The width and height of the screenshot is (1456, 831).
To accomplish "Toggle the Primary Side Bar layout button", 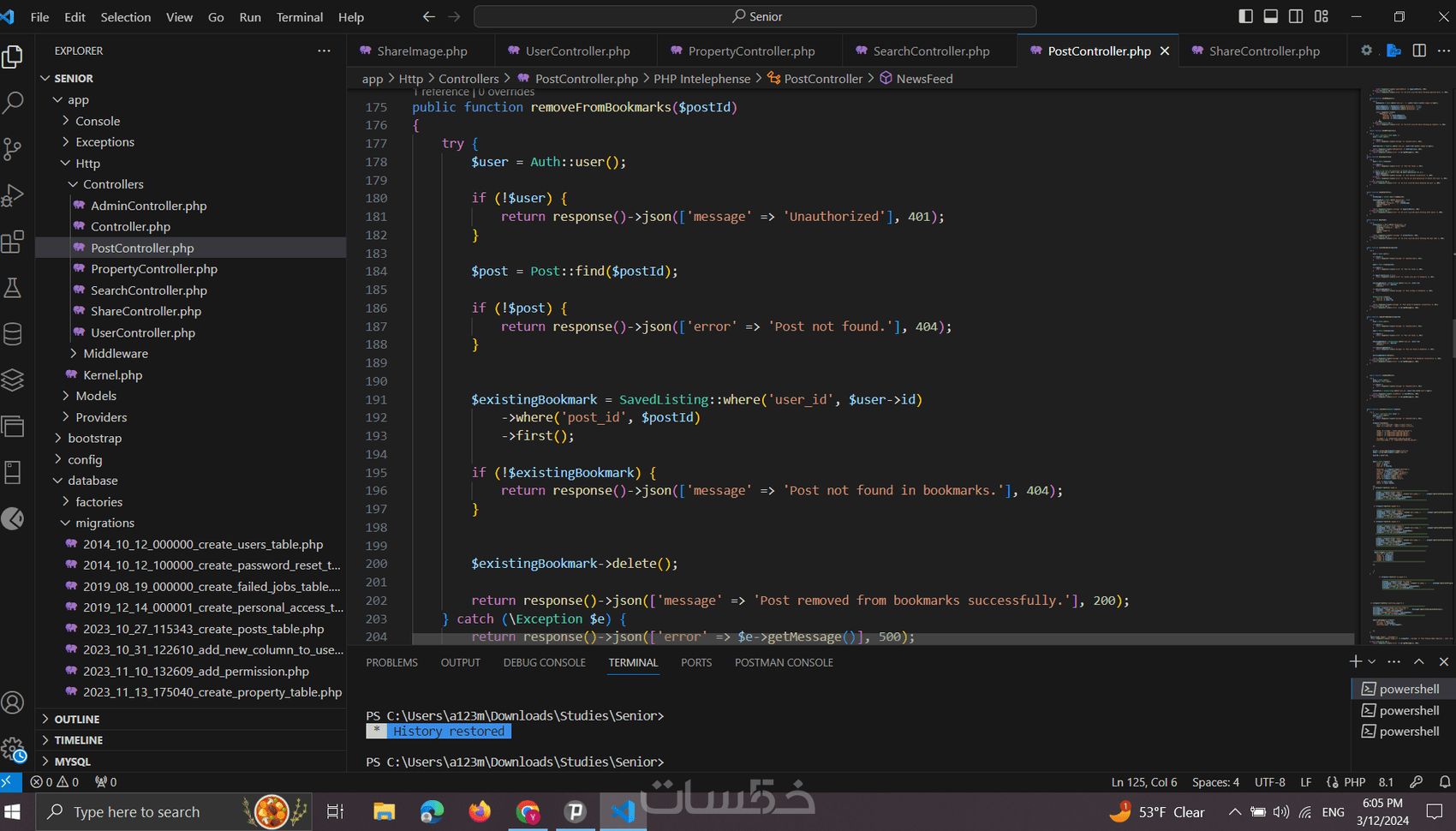I will (1246, 16).
